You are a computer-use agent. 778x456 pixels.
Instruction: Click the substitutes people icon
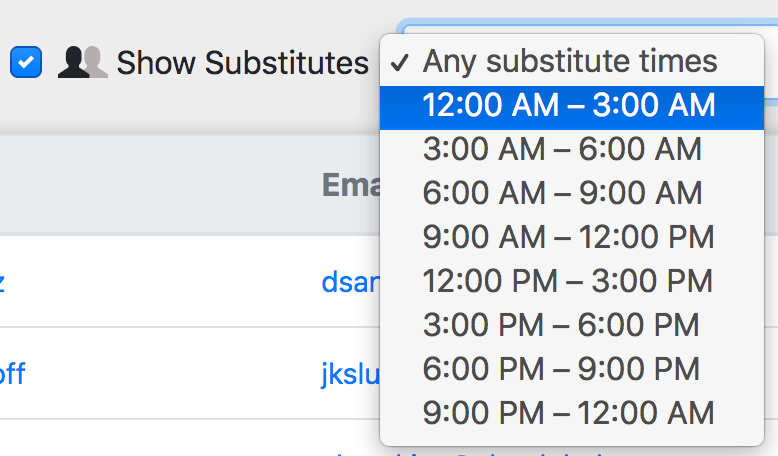coord(82,62)
